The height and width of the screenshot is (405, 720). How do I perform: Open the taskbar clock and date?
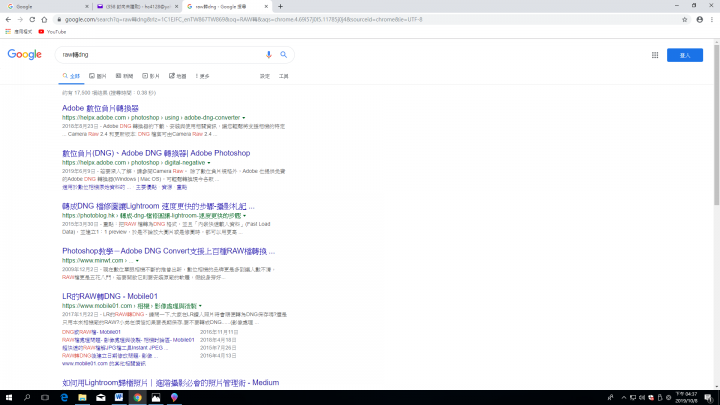[686, 398]
